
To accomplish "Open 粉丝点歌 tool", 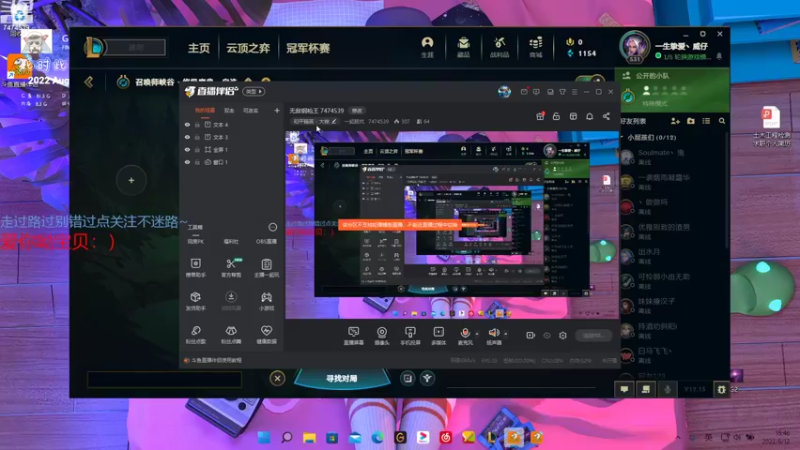I will pyautogui.click(x=196, y=335).
